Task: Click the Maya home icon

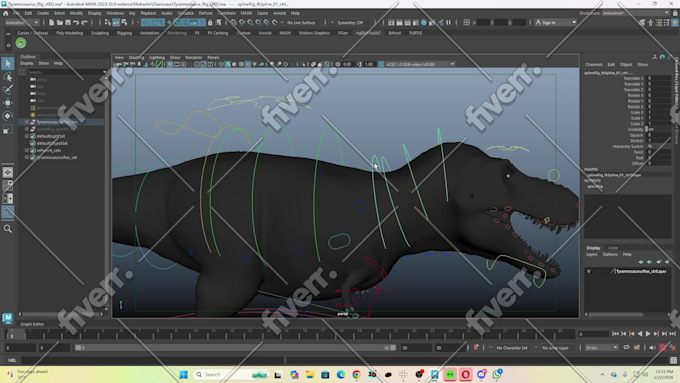Action: [6, 13]
